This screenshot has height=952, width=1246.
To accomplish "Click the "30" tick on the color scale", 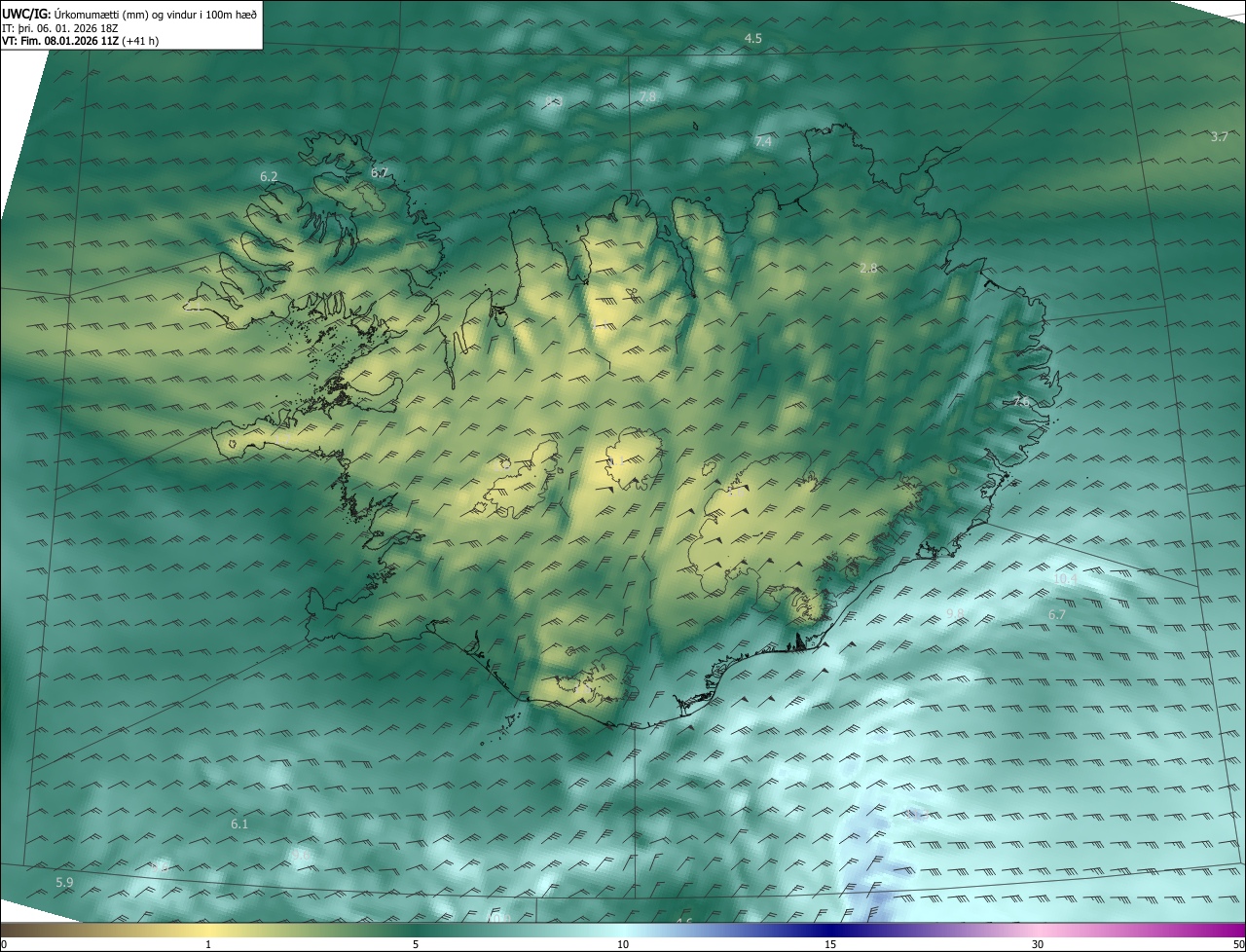I will tap(1038, 945).
